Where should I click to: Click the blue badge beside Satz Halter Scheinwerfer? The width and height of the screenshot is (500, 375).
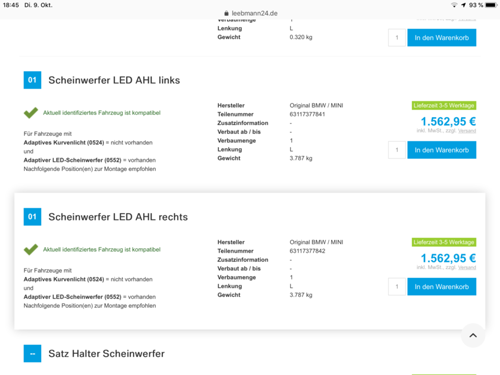tap(32, 353)
